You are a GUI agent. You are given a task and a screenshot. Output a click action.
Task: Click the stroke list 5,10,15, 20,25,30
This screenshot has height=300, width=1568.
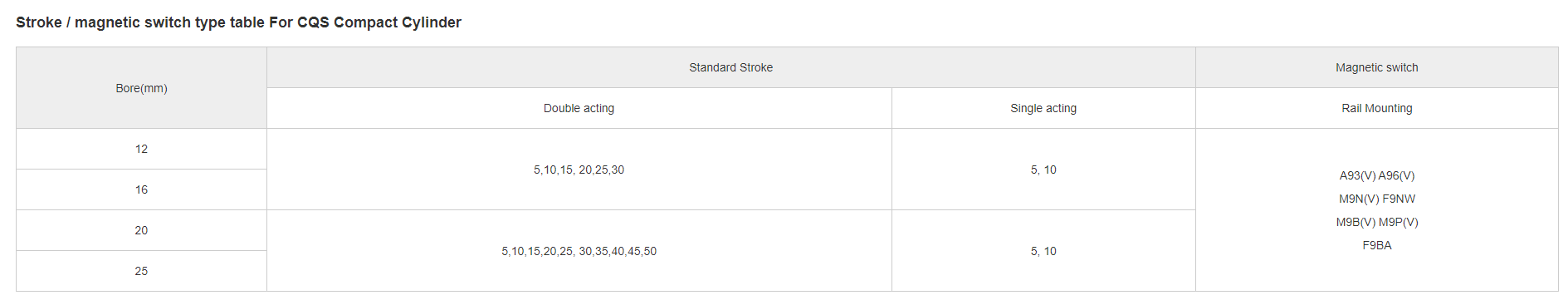click(x=579, y=170)
